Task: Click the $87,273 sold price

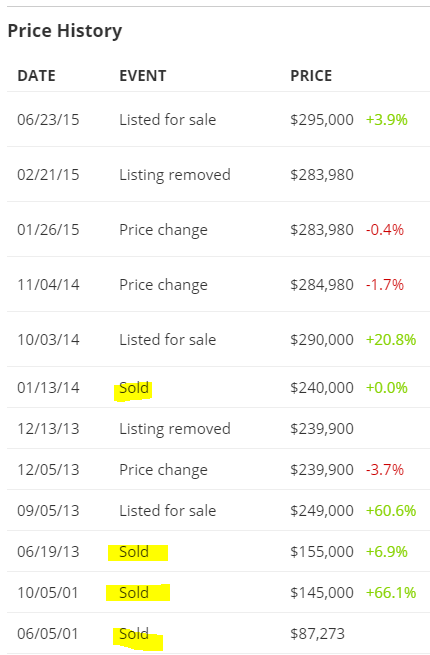Action: pos(317,634)
